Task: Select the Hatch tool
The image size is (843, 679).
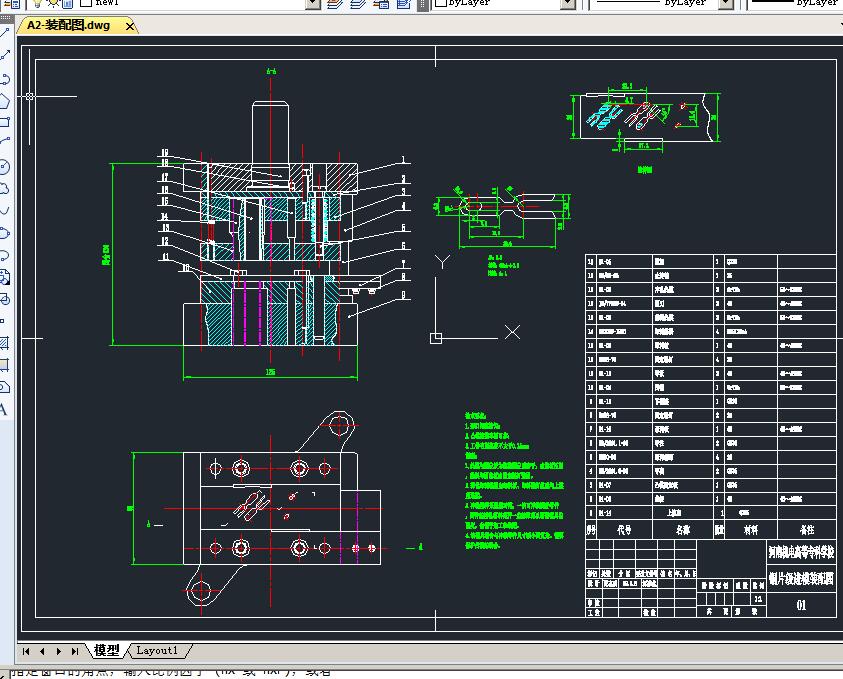Action: tap(5, 343)
